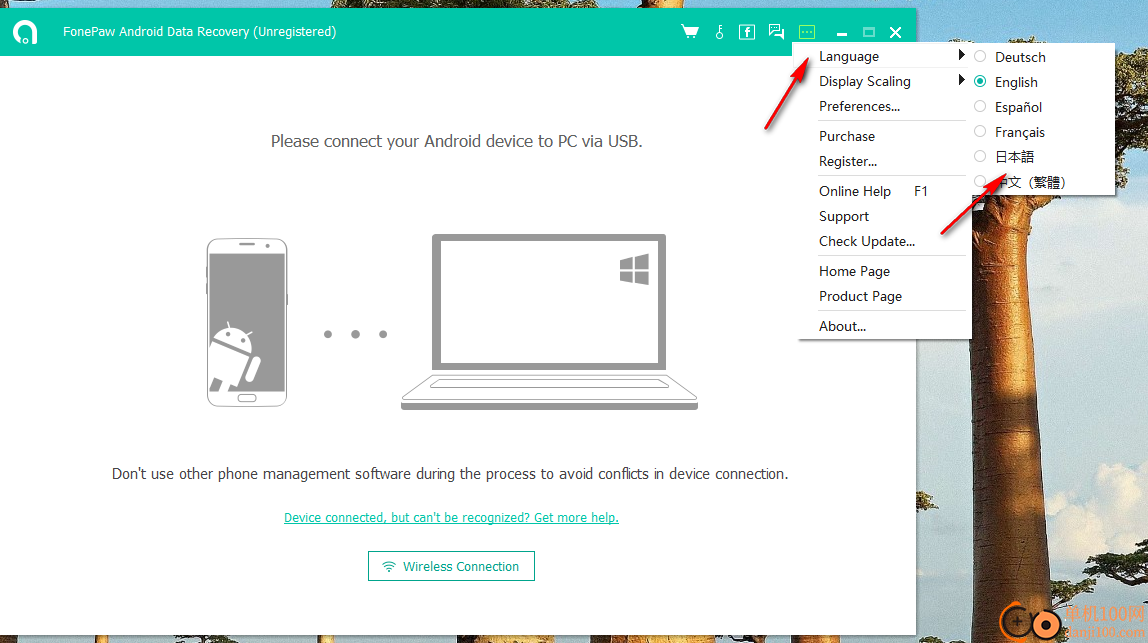Viewport: 1148px width, 643px height.
Task: Select the English language radio button
Action: (x=980, y=81)
